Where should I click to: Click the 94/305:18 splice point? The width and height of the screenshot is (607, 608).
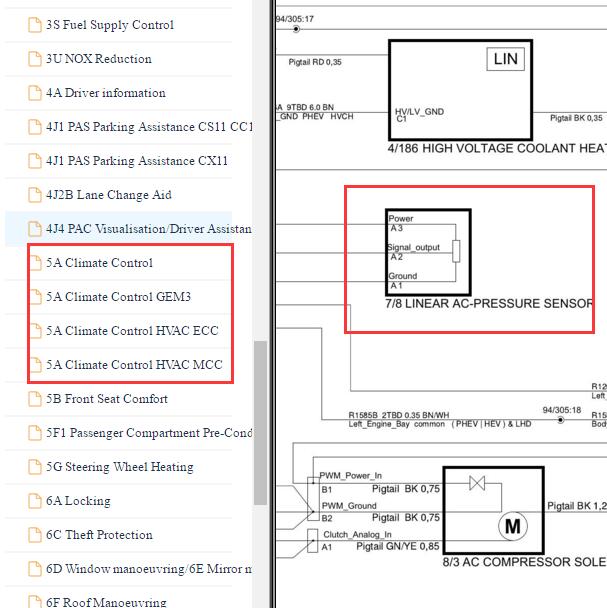(x=560, y=420)
